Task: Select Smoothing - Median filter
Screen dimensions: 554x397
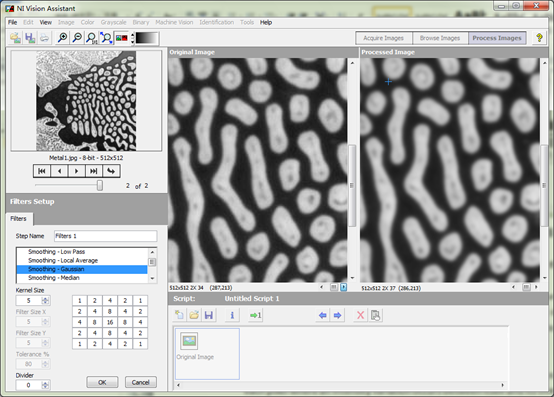Action: [x=82, y=278]
